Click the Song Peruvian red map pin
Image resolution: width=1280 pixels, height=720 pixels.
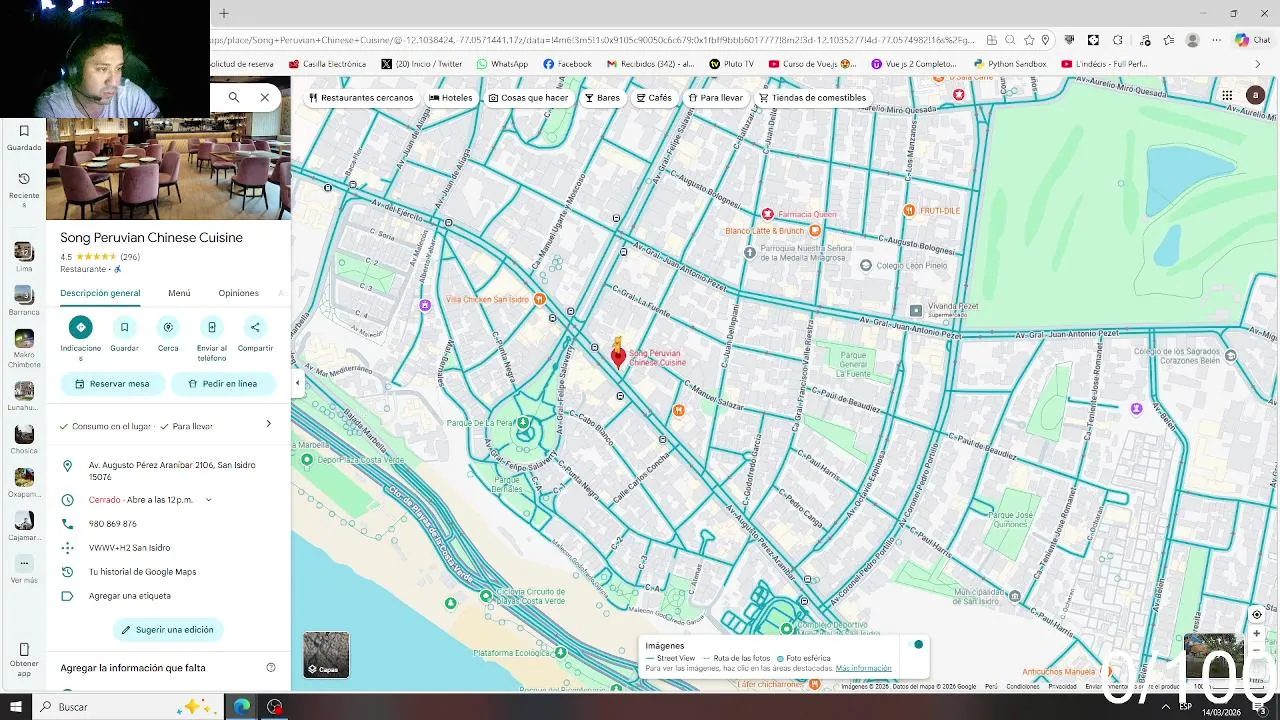click(618, 356)
